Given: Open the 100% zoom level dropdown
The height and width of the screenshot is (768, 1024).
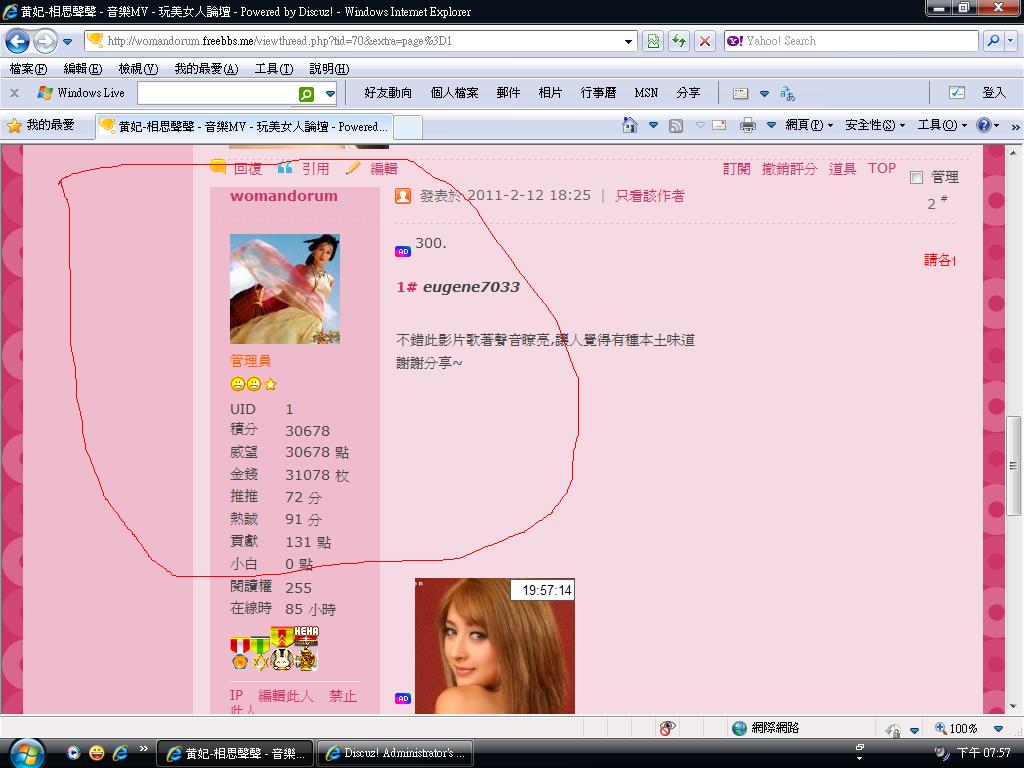Looking at the screenshot, I should [x=998, y=728].
